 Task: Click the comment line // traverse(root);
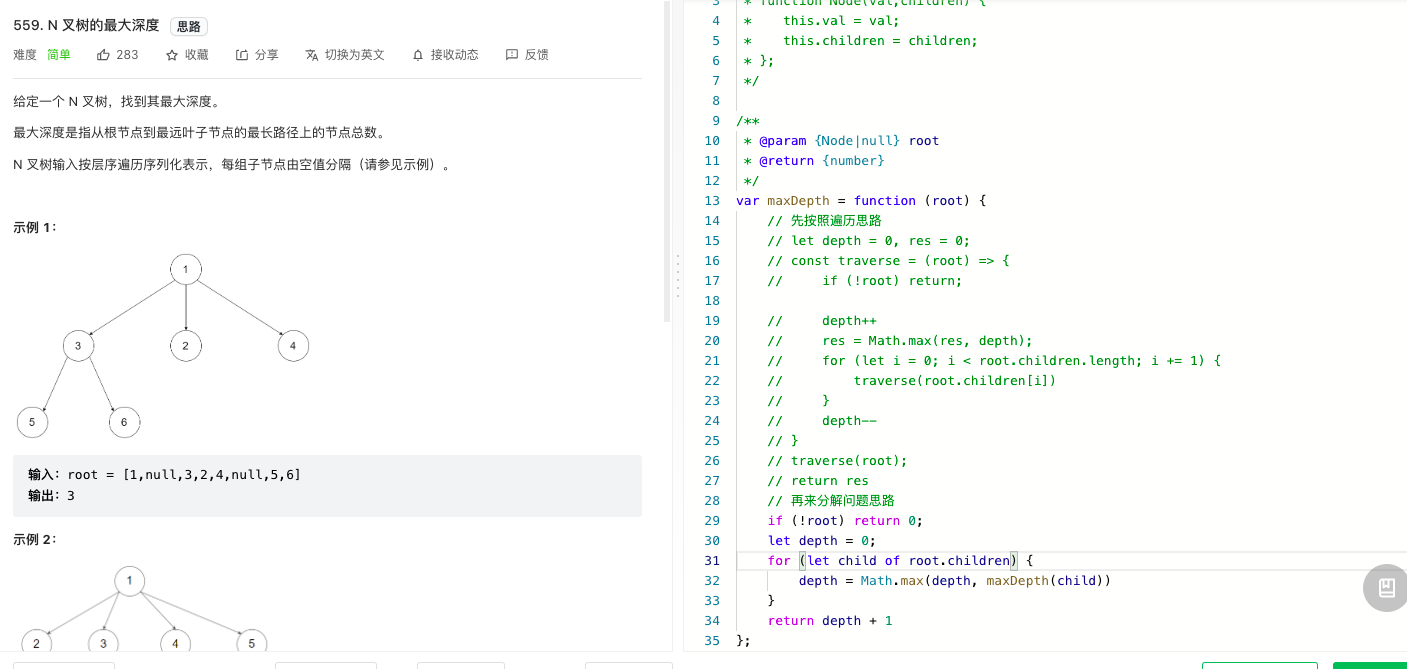pyautogui.click(x=837, y=460)
